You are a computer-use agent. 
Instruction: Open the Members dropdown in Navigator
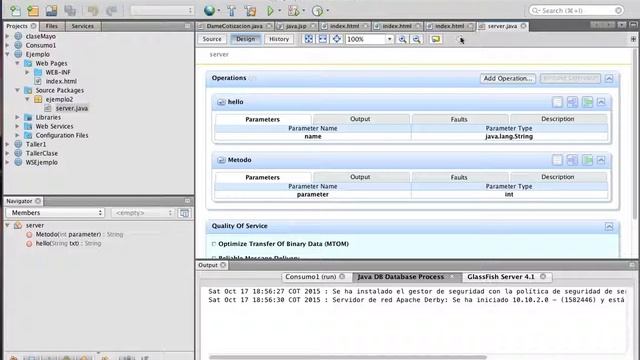(x=56, y=213)
